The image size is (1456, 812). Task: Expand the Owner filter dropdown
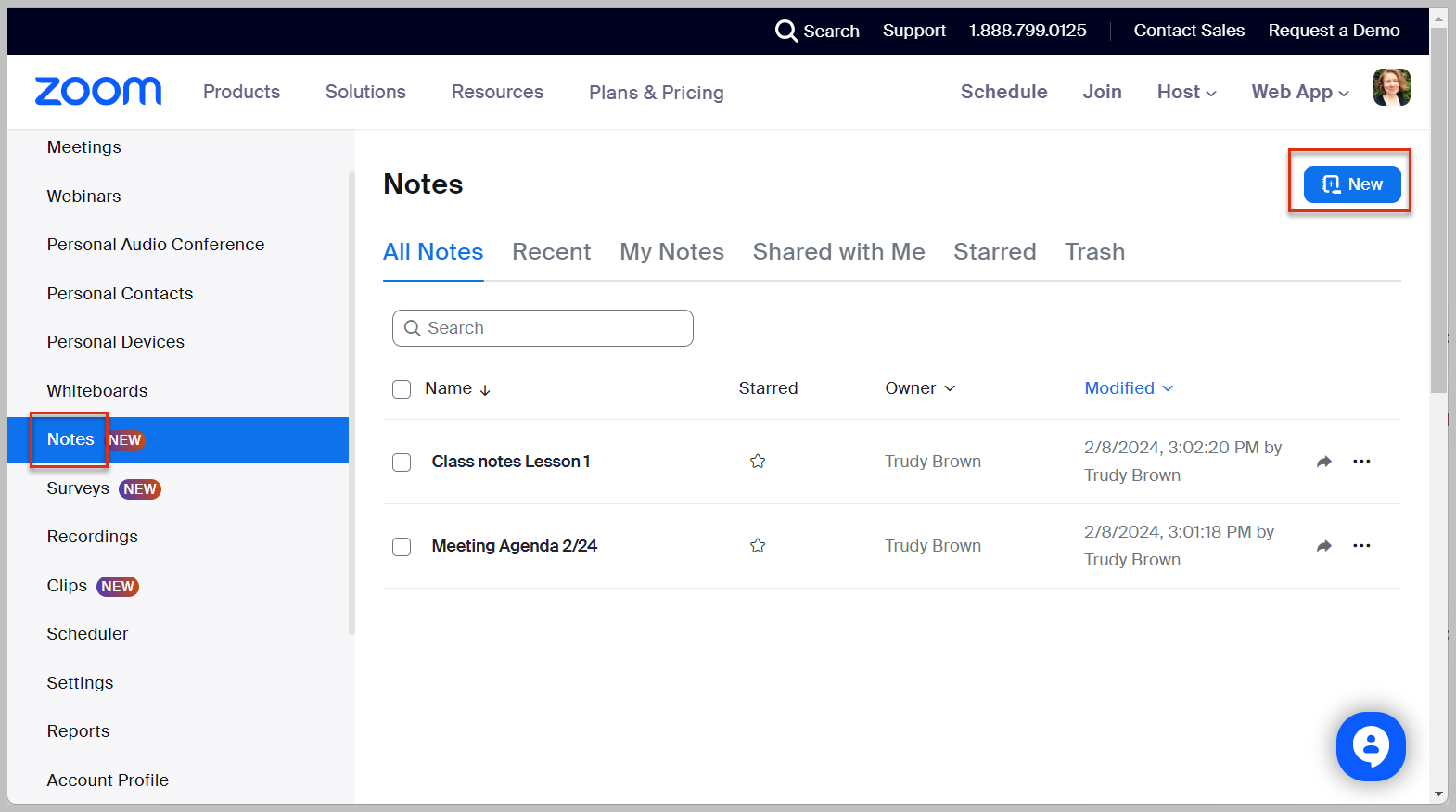920,388
